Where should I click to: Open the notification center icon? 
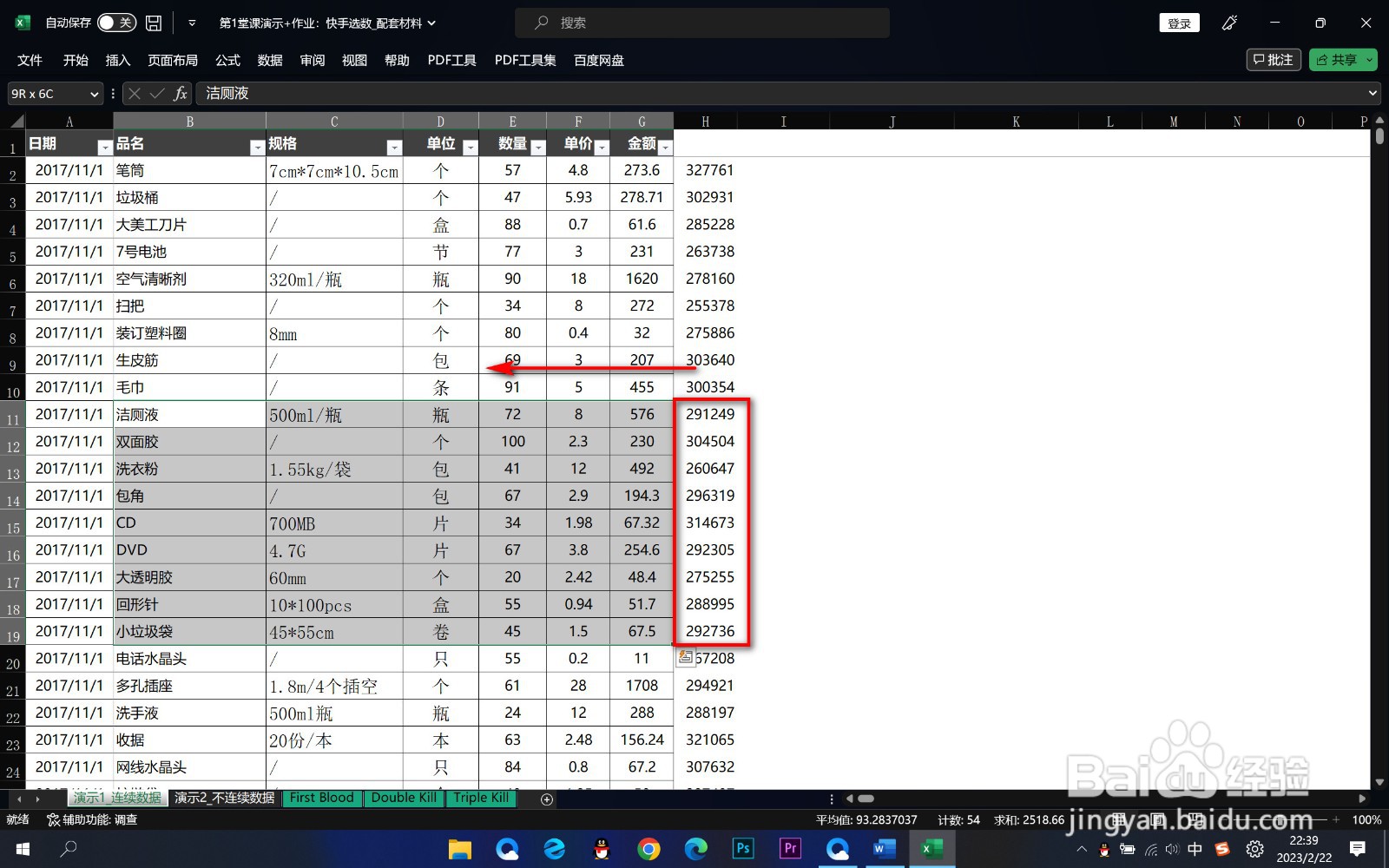tap(1358, 848)
